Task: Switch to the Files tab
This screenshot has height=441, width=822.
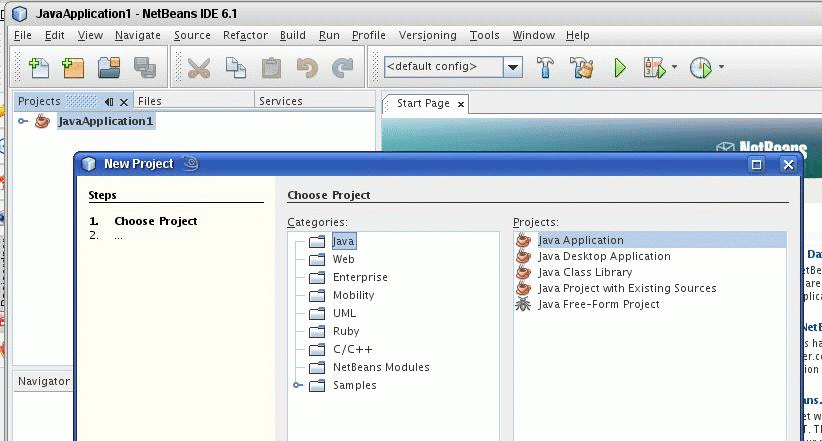Action: click(149, 101)
